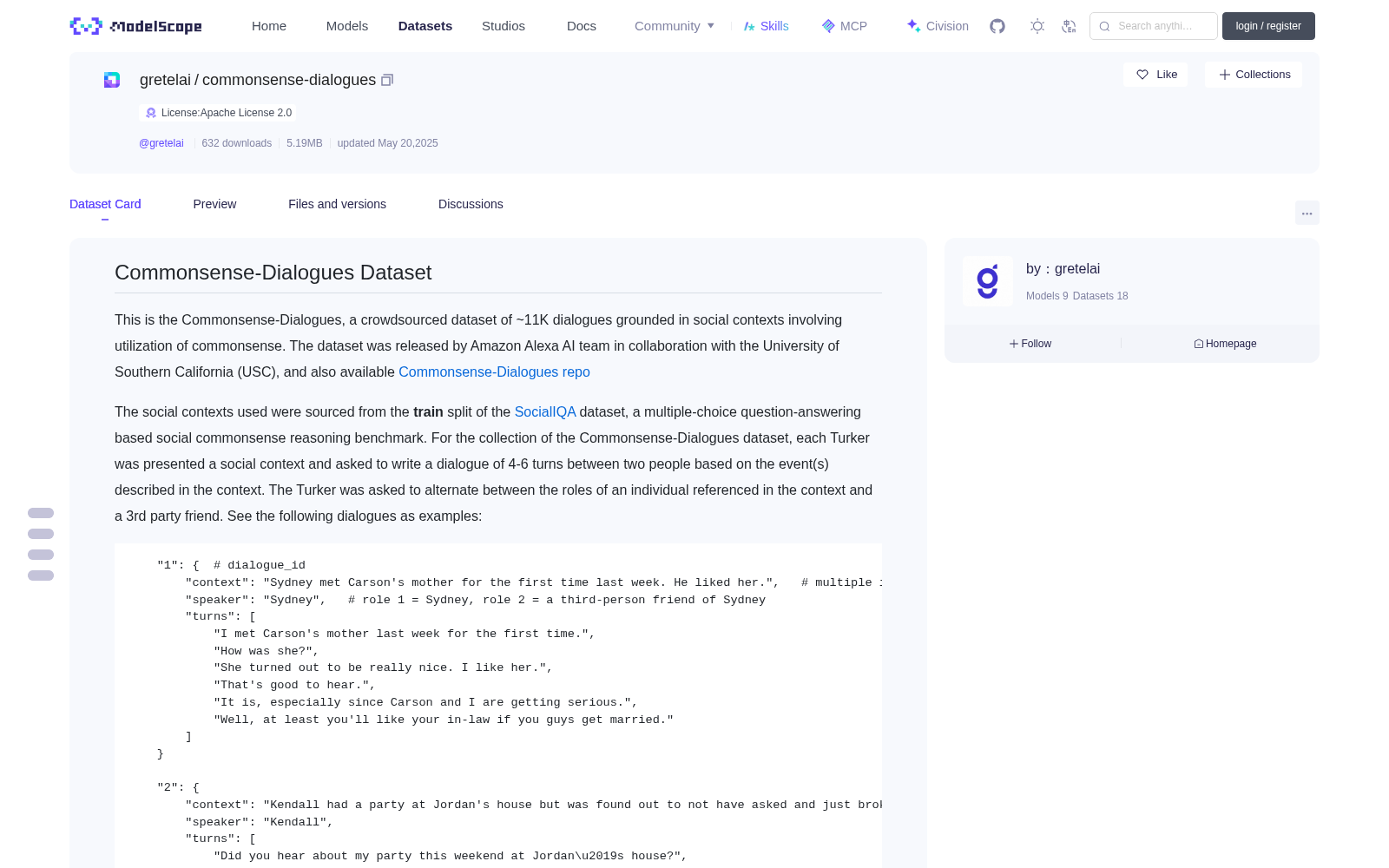Open the three-dot more options button
This screenshot has height=868, width=1389.
point(1307,213)
